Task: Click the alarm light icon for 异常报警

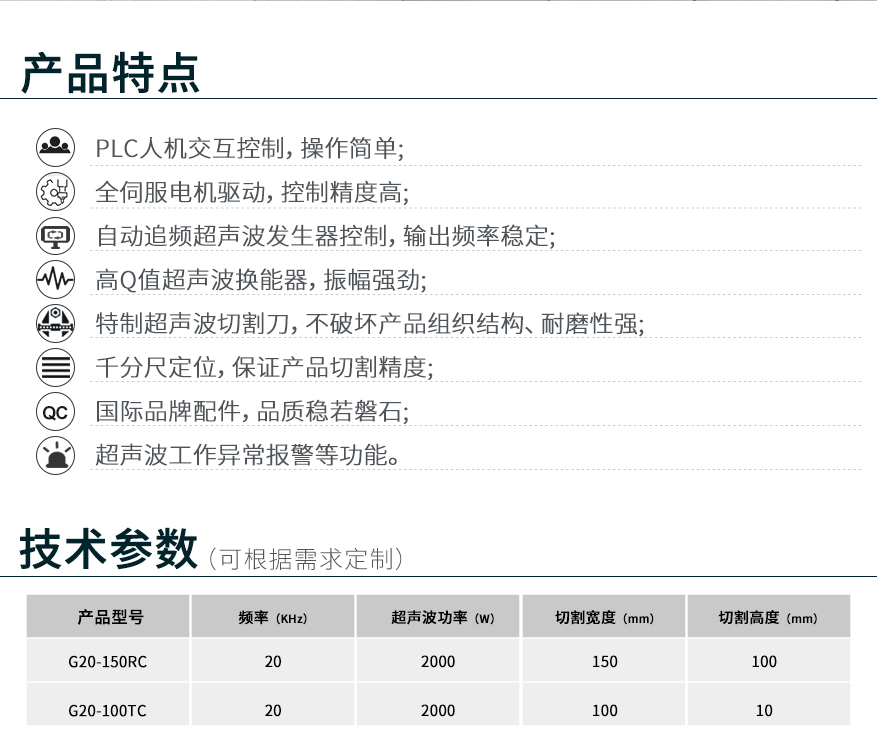Action: click(55, 455)
